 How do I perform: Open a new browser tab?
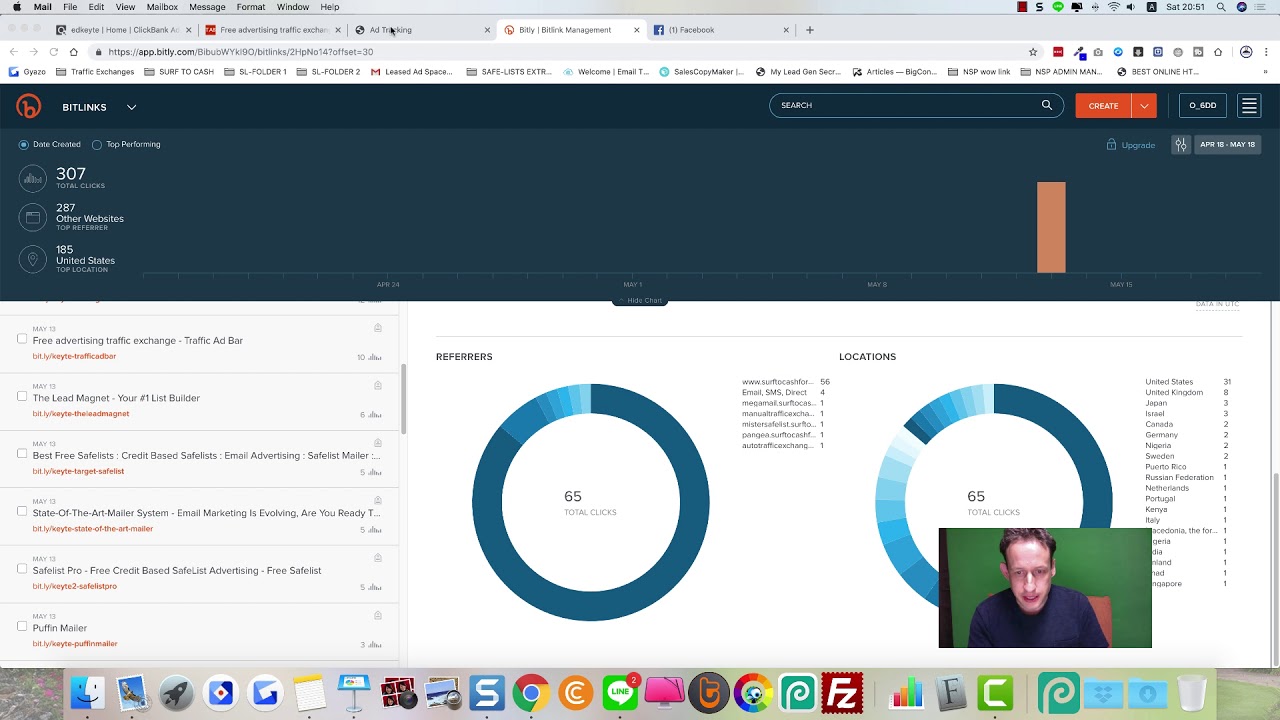(810, 30)
